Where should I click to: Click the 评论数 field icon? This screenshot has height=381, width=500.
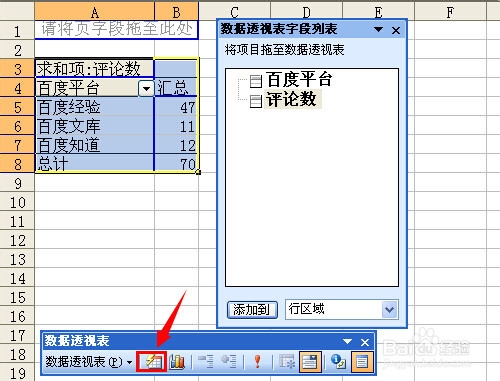tap(256, 101)
